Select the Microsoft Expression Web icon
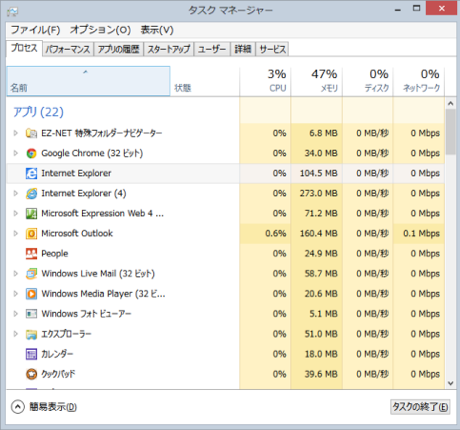 coord(31,214)
